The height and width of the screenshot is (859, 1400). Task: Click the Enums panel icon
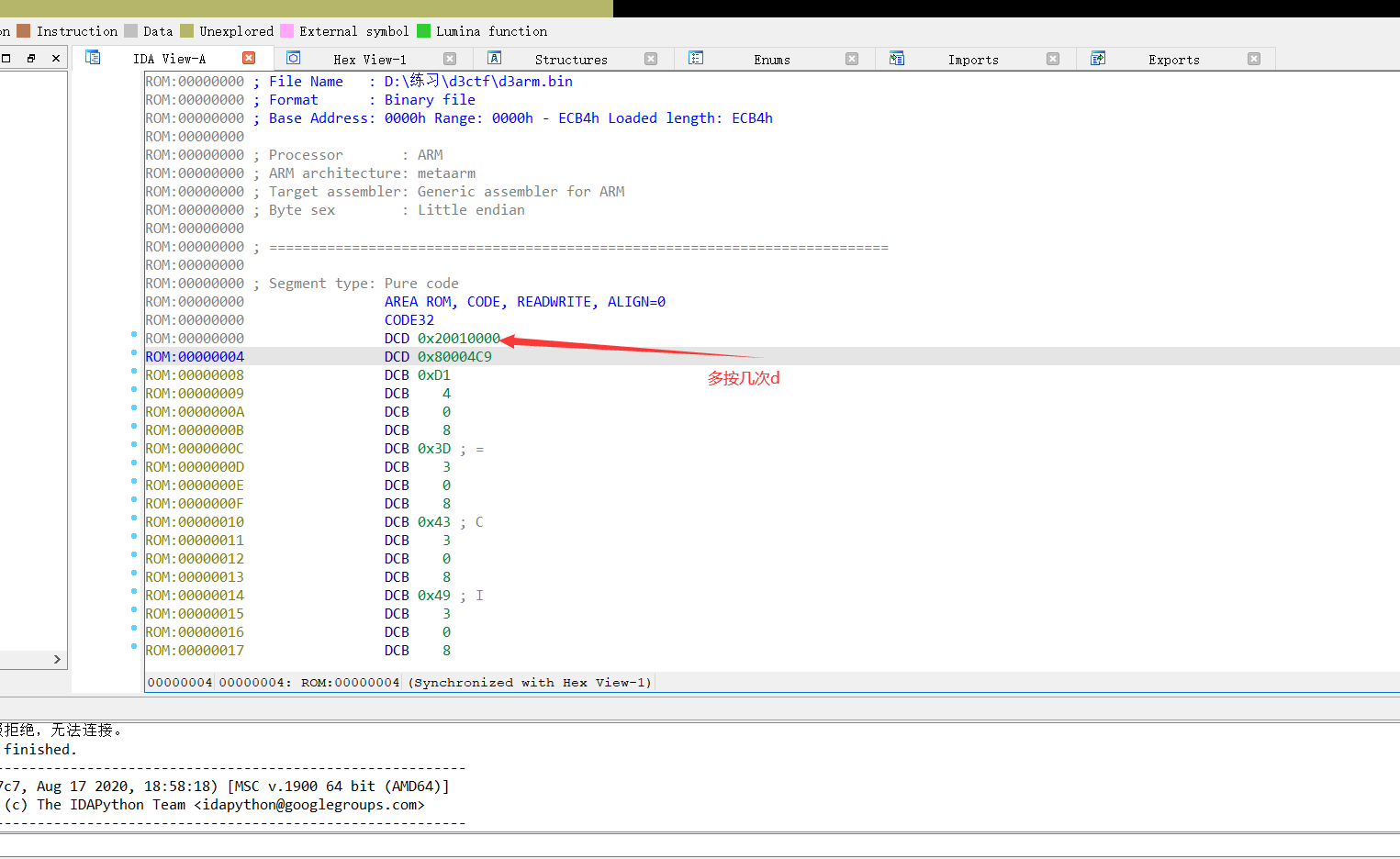point(695,57)
